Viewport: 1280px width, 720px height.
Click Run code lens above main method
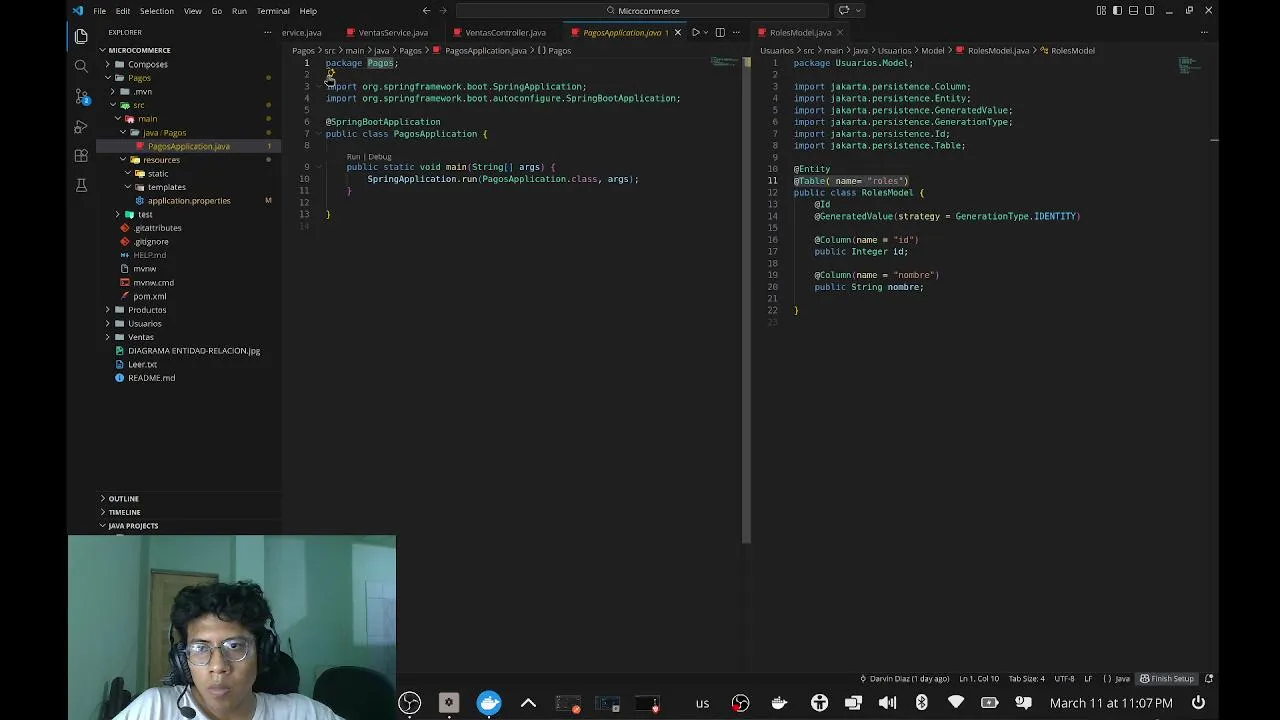point(353,157)
